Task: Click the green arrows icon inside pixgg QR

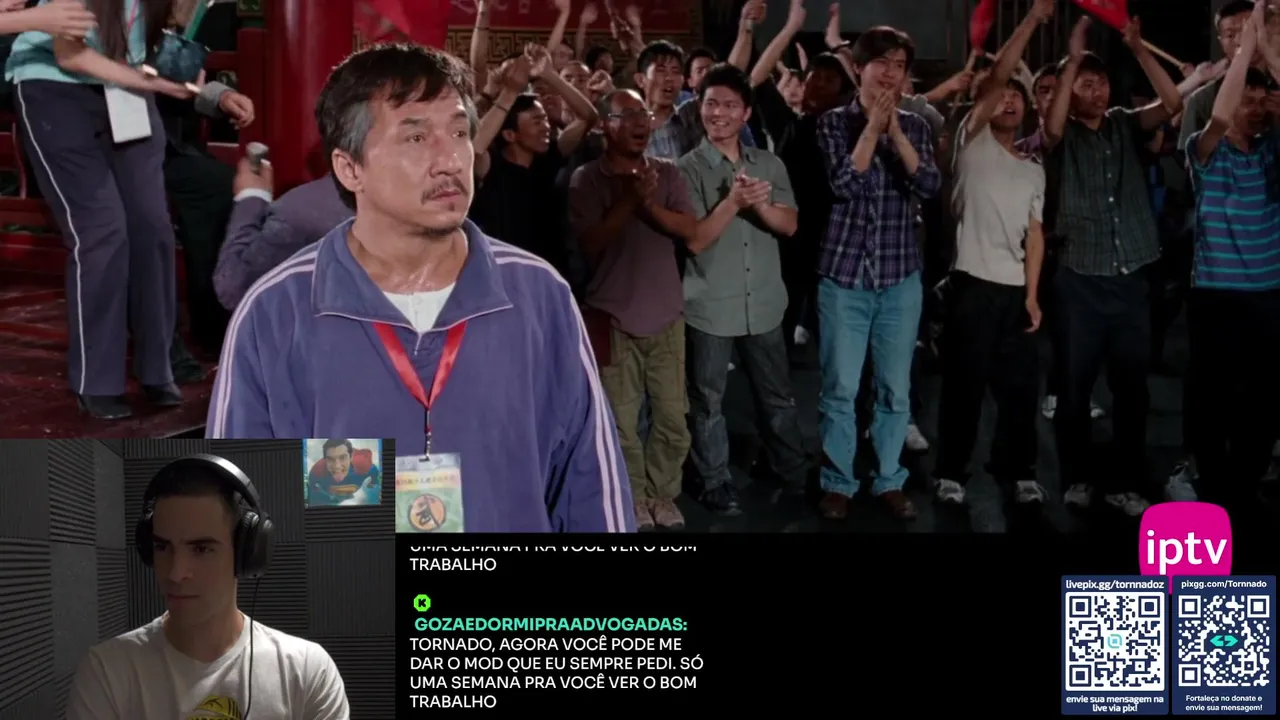Action: 1223,641
